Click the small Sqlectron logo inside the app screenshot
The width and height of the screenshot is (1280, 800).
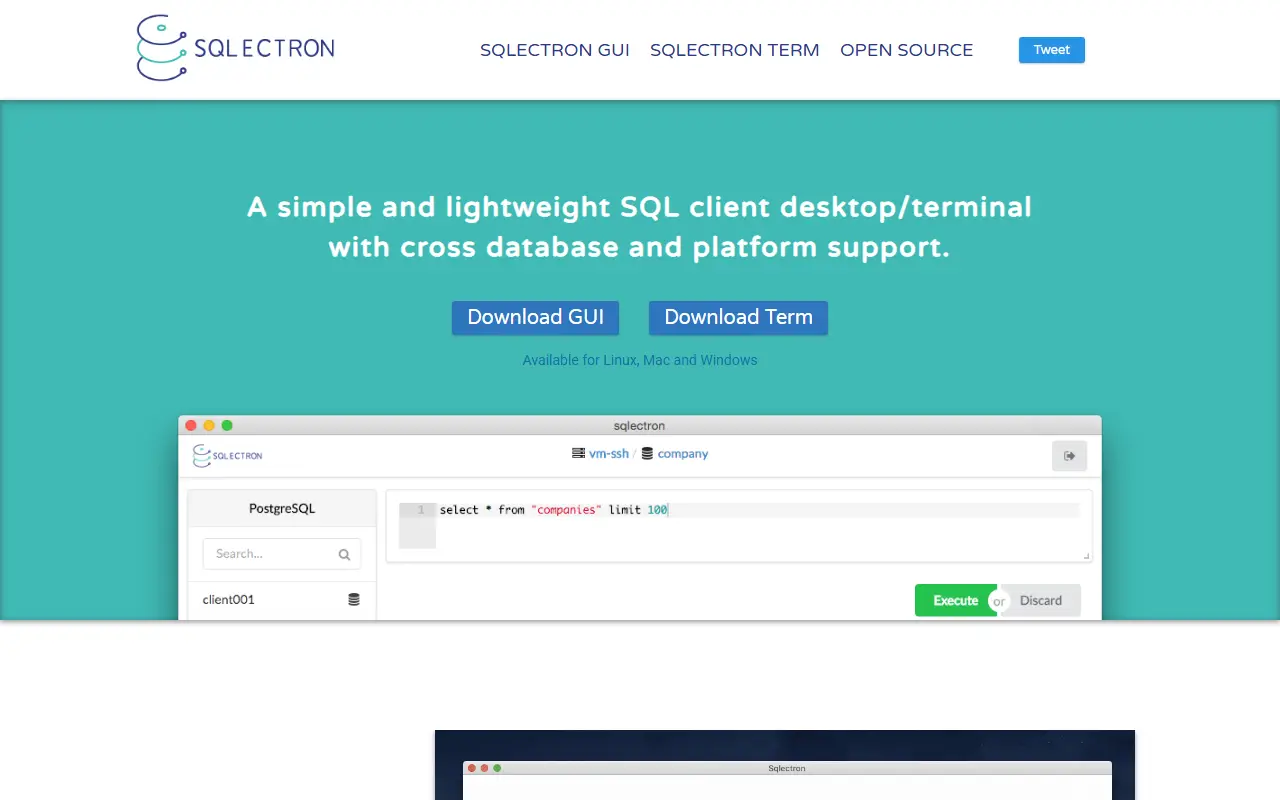point(228,455)
